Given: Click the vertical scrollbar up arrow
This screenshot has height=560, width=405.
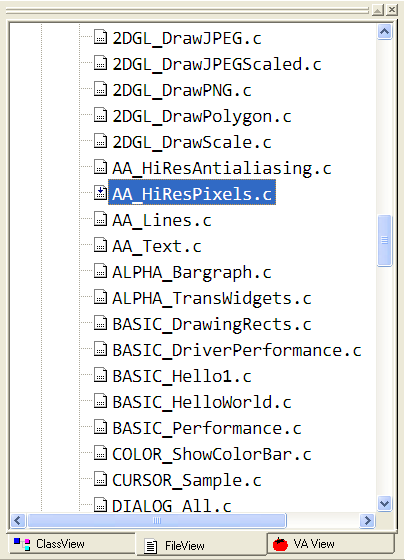Looking at the screenshot, I should click(385, 32).
